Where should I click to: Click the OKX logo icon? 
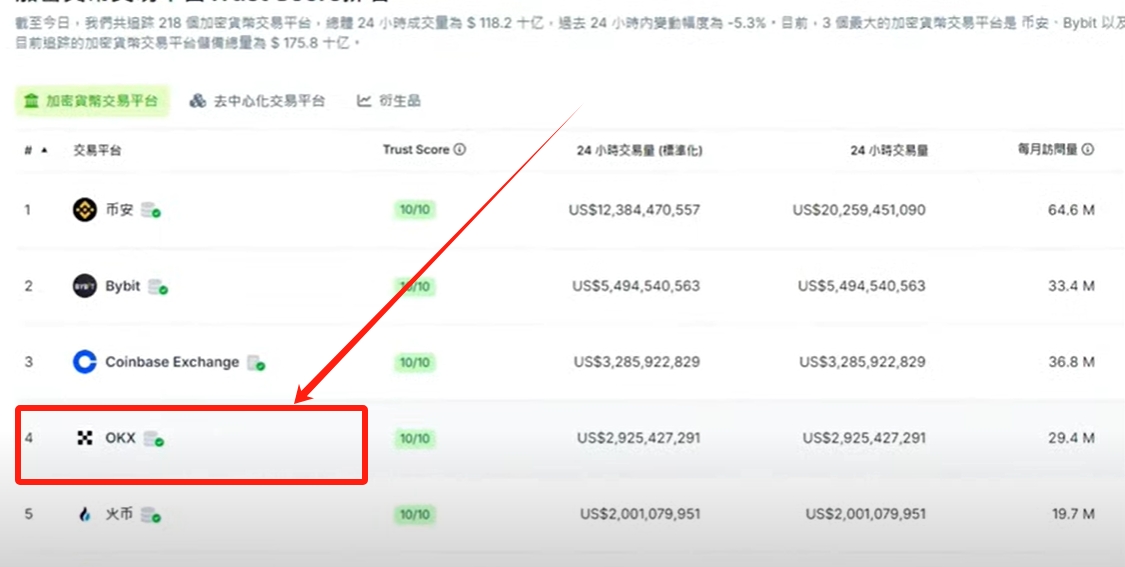(85, 438)
